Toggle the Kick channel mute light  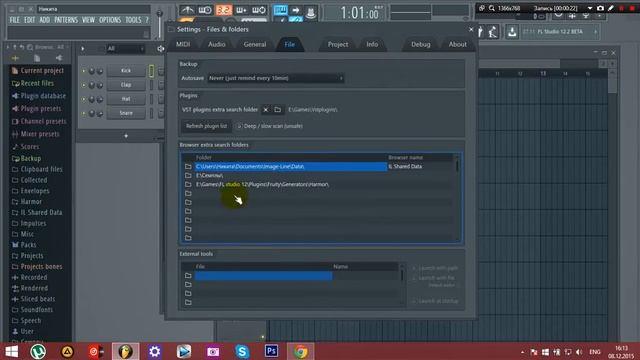(84, 71)
